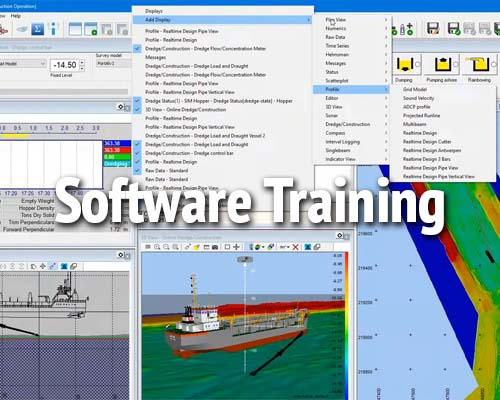Image resolution: width=500 pixels, height=400 pixels.
Task: Open the Help menu
Action: coord(15,16)
